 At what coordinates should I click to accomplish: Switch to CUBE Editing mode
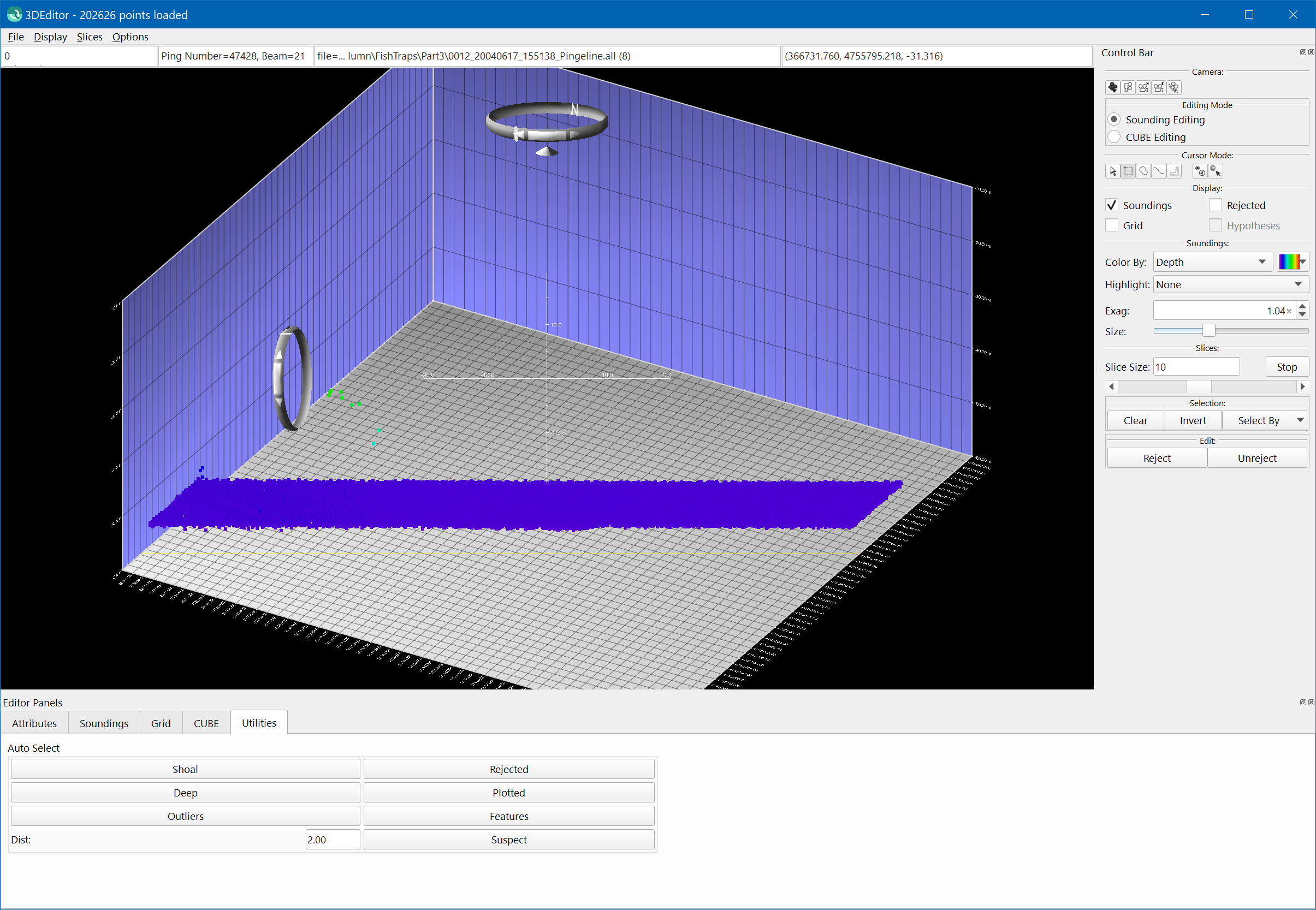1114,138
